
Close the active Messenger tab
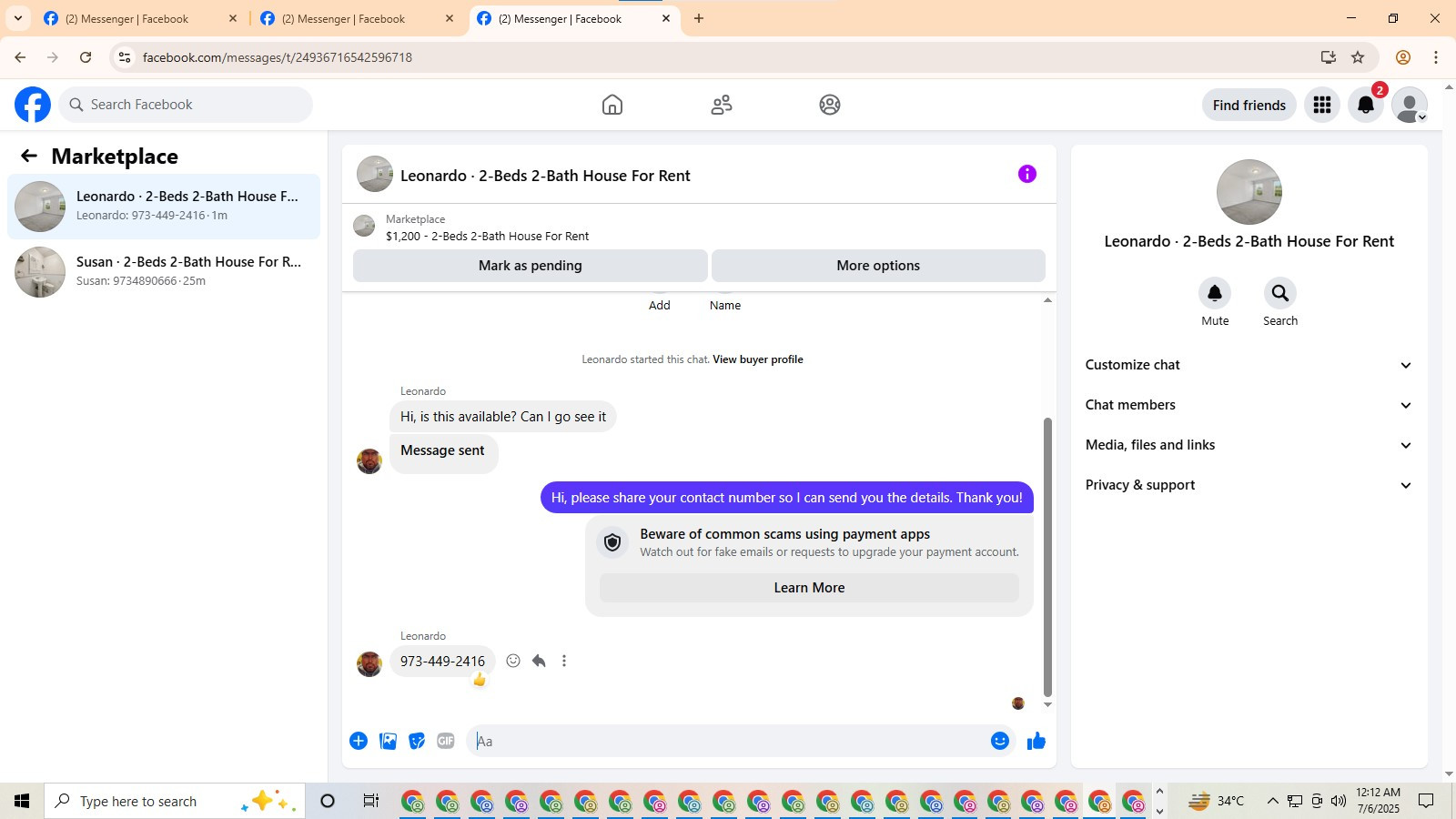click(666, 18)
